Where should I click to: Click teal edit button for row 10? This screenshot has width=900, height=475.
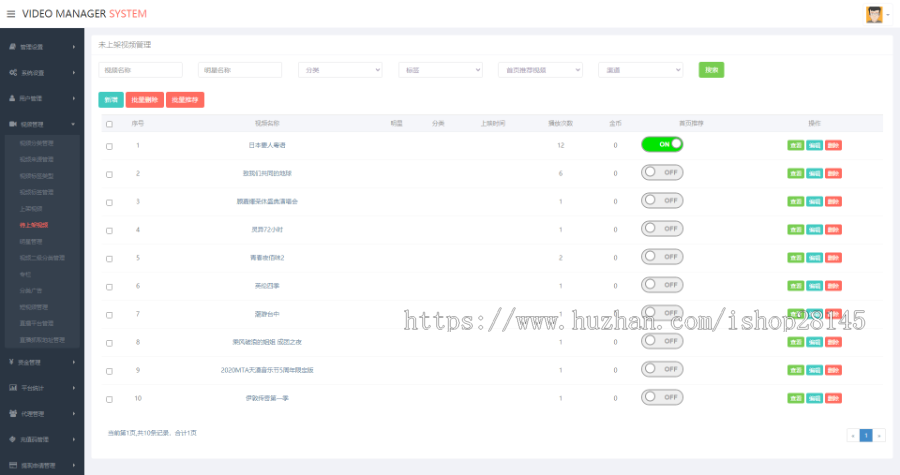pyautogui.click(x=814, y=398)
